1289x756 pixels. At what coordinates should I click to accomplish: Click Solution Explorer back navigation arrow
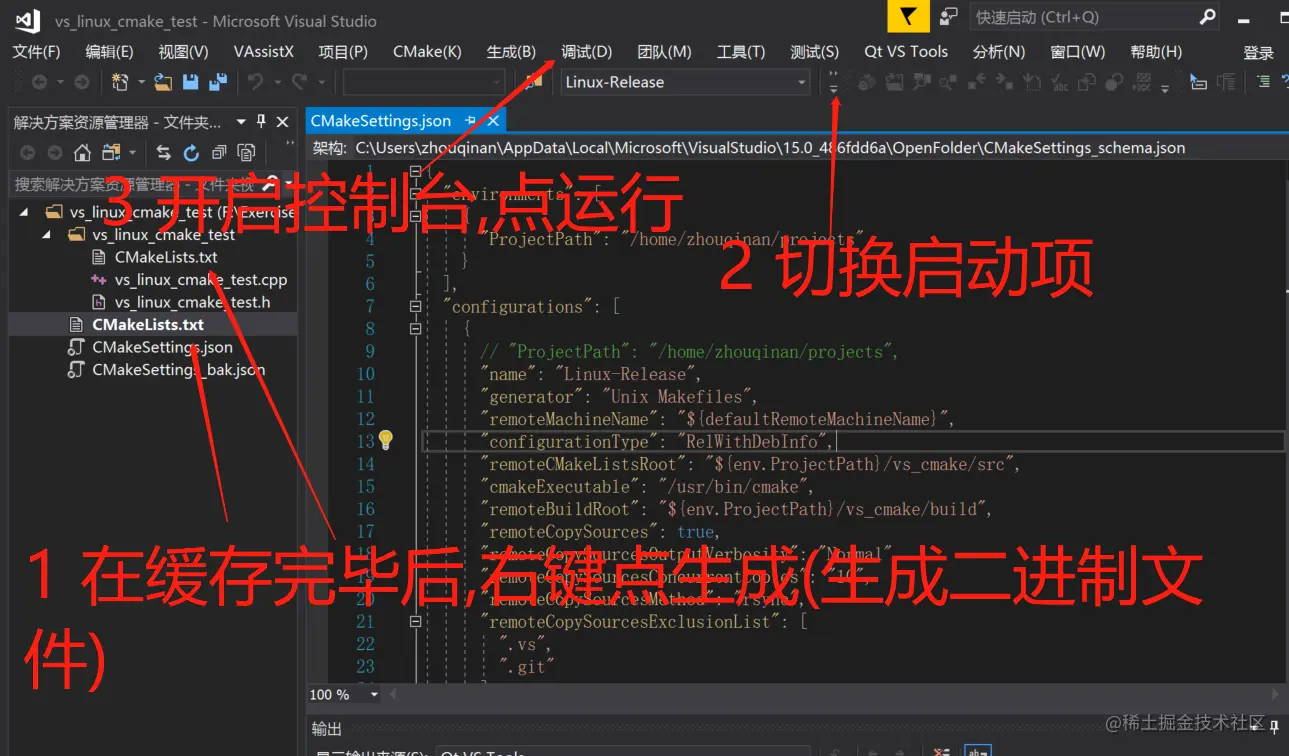pos(27,153)
